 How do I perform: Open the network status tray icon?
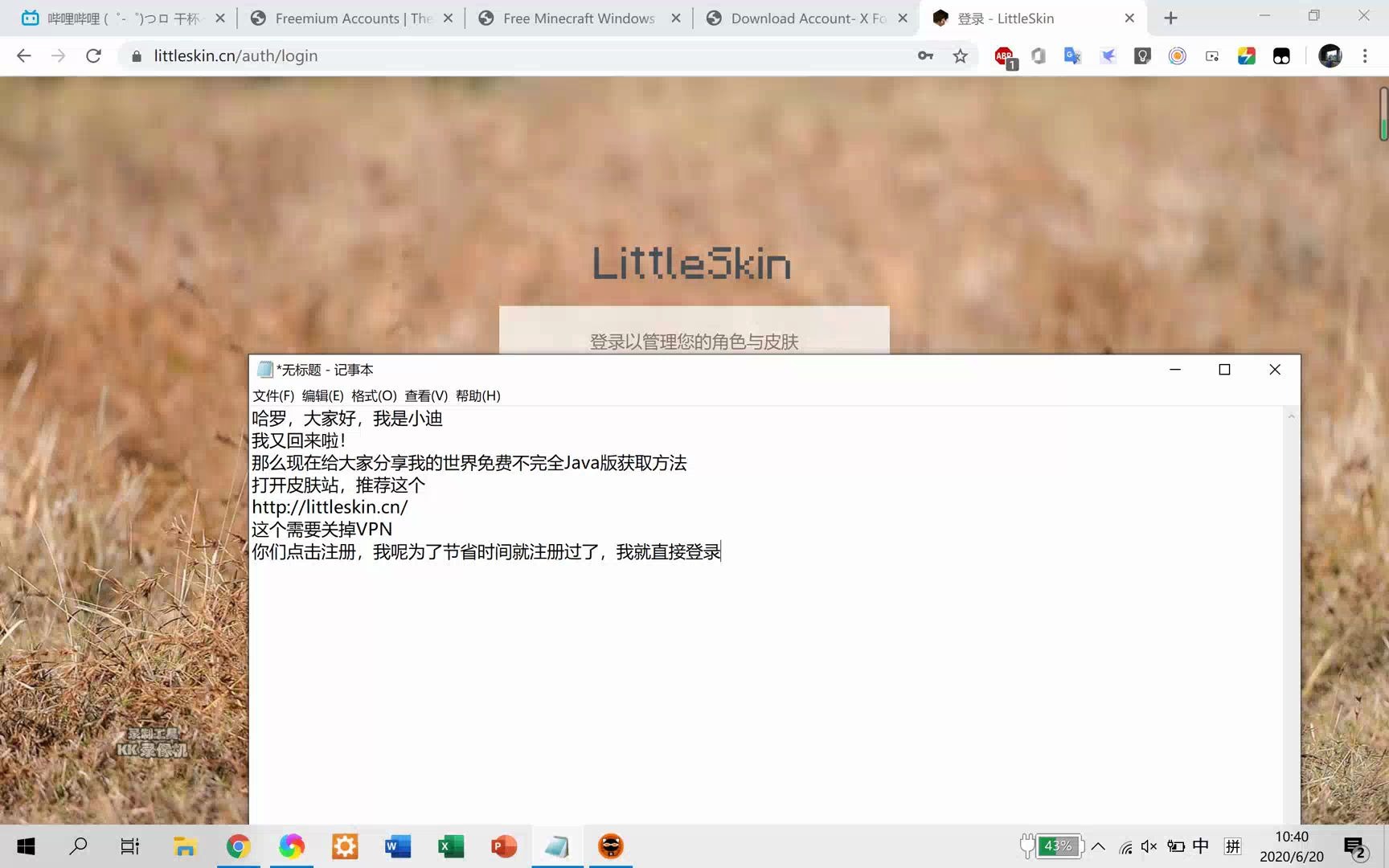[x=1125, y=846]
